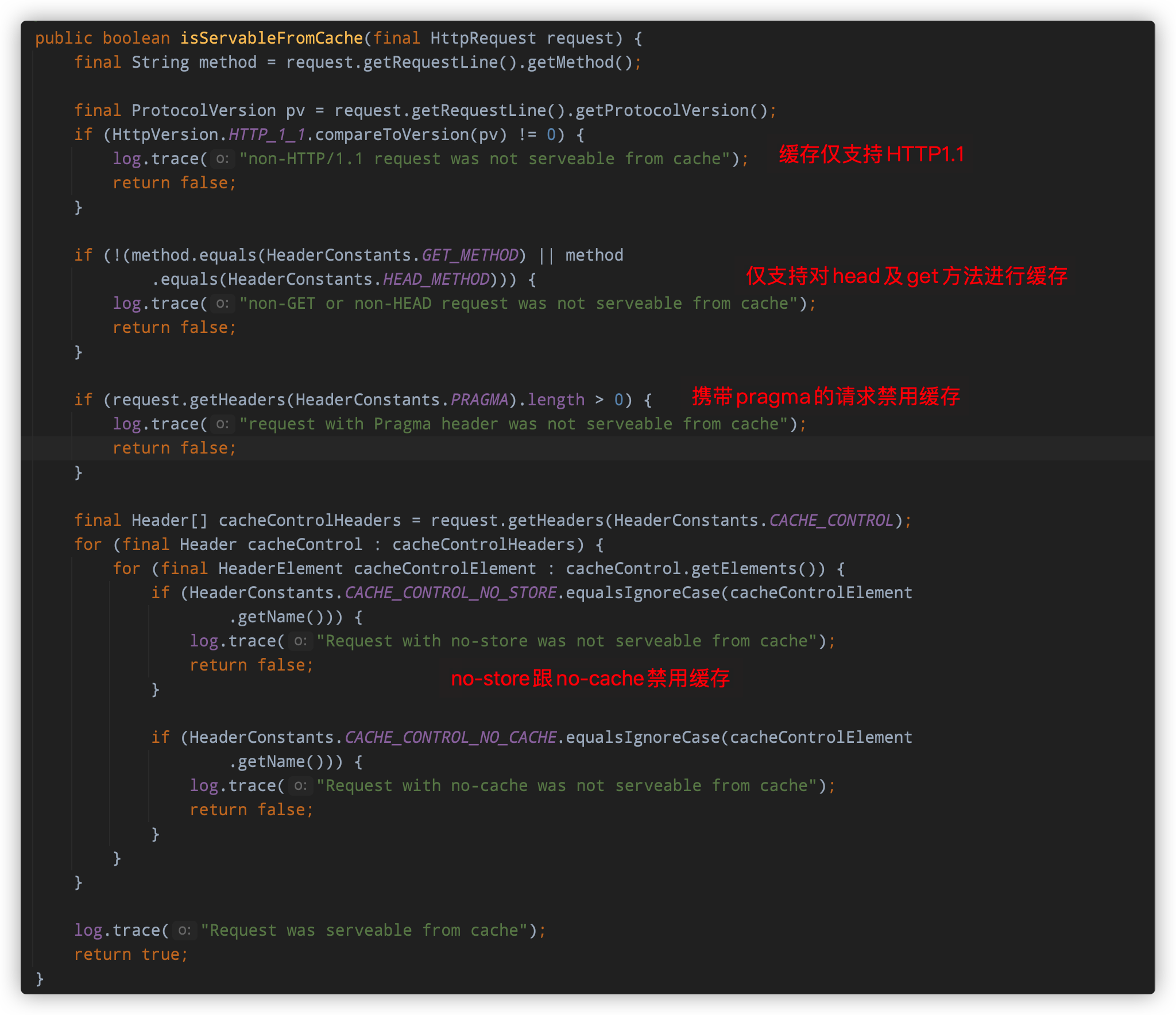This screenshot has height=1015, width=1176.
Task: Click the red annotation about head and get methods
Action: pos(906,276)
